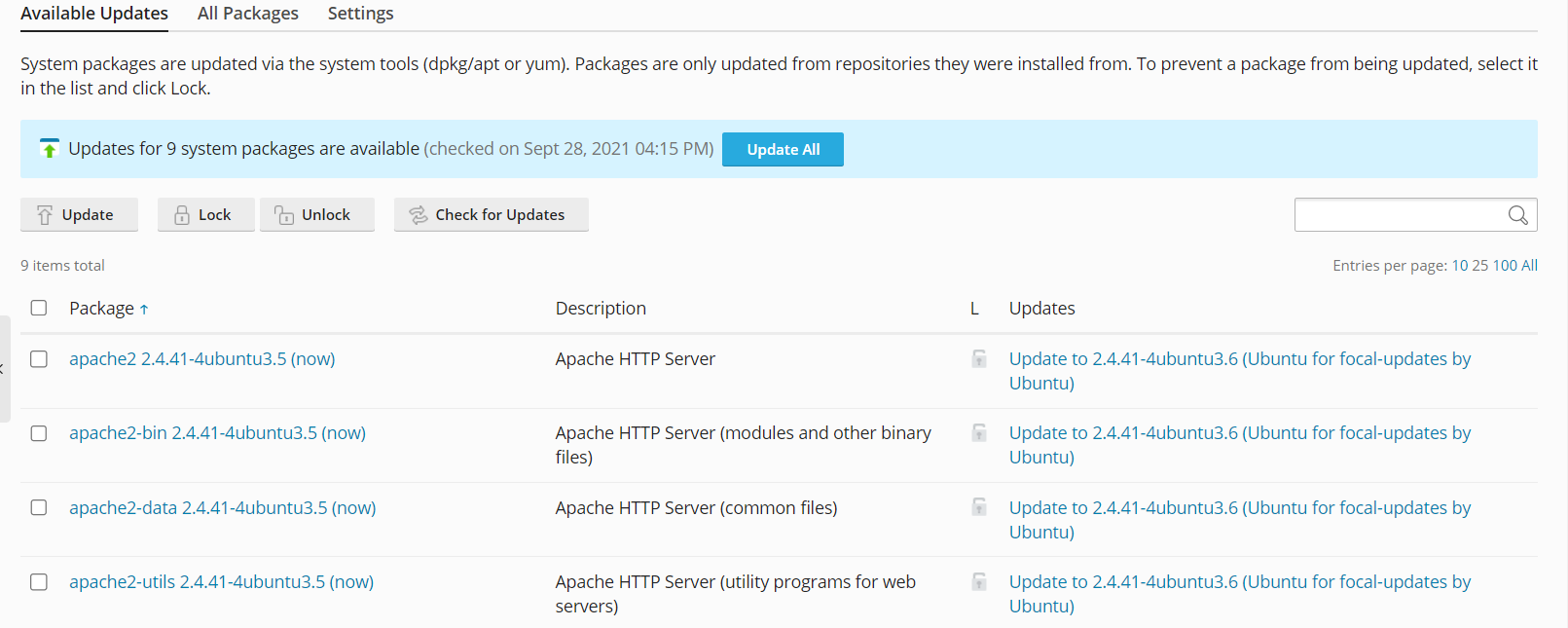This screenshot has height=628, width=1568.
Task: Click lock status icon for apache2-data row
Action: 979,507
